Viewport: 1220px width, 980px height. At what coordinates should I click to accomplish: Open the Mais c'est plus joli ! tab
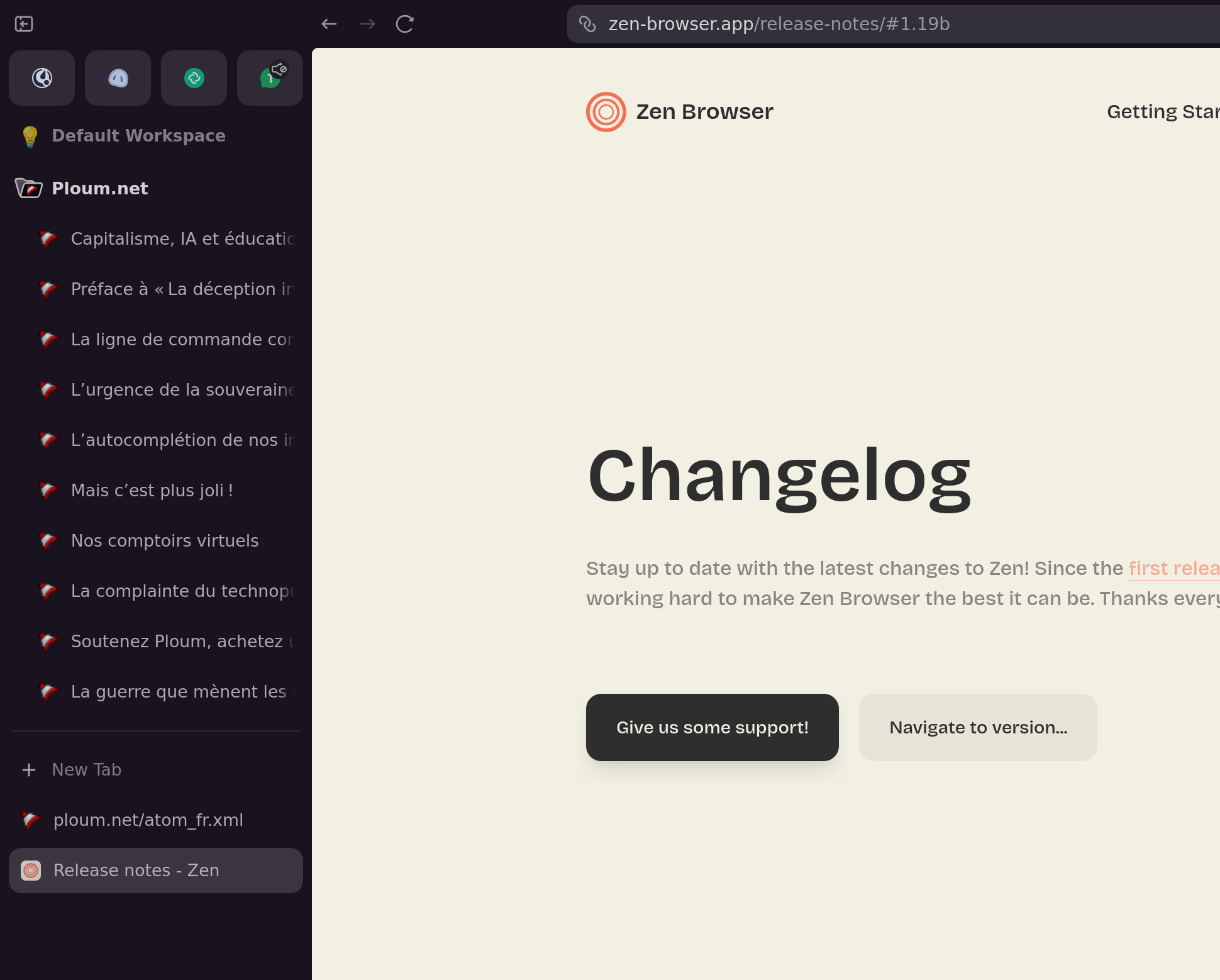pyautogui.click(x=152, y=490)
